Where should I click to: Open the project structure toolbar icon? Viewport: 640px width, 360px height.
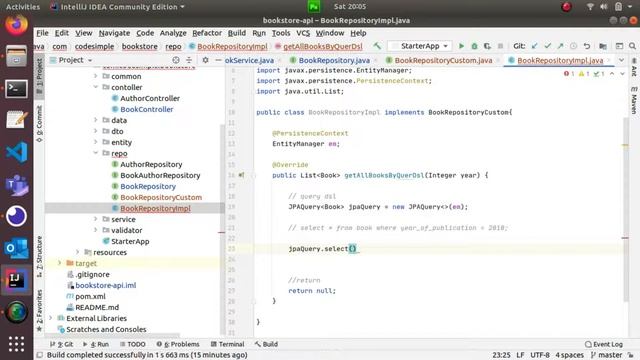click(603, 46)
